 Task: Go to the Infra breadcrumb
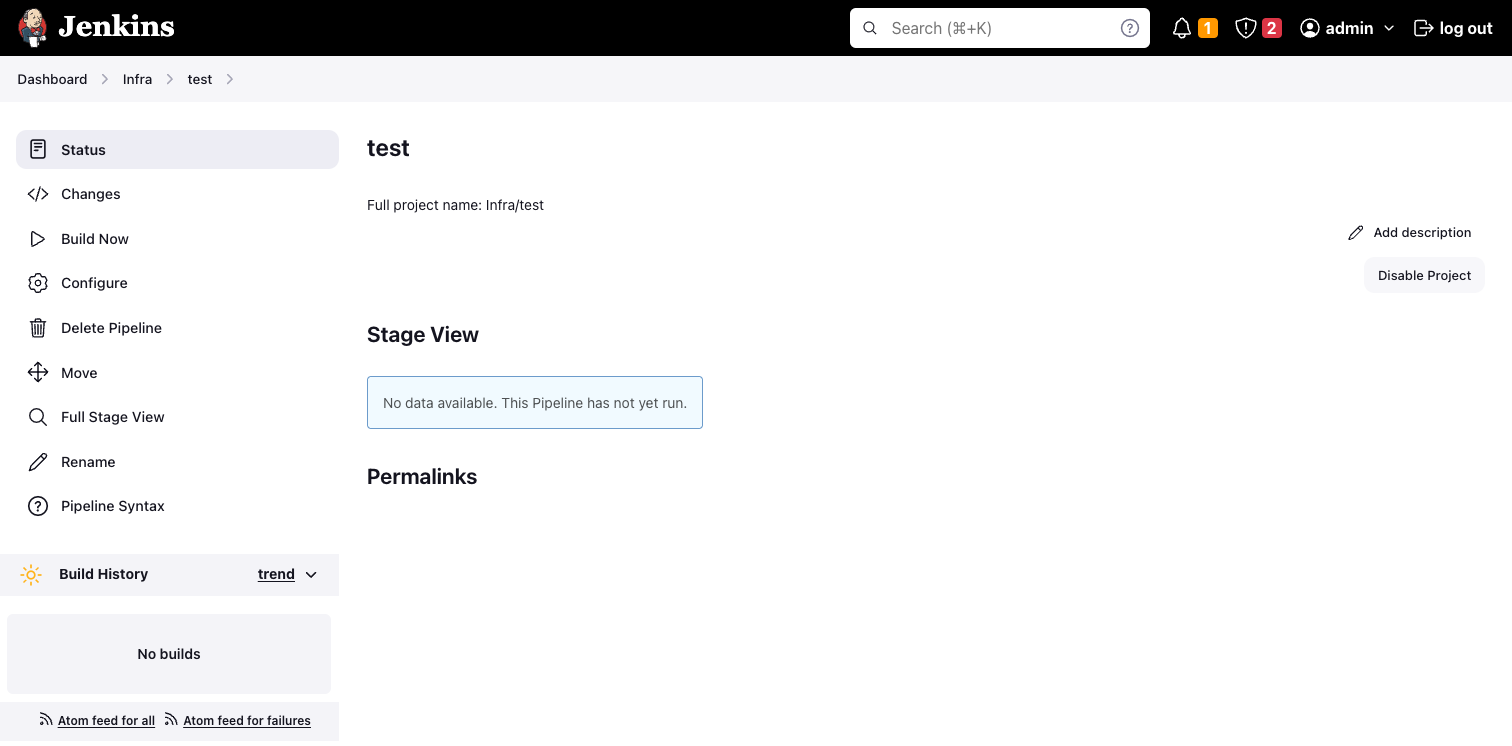pos(137,79)
